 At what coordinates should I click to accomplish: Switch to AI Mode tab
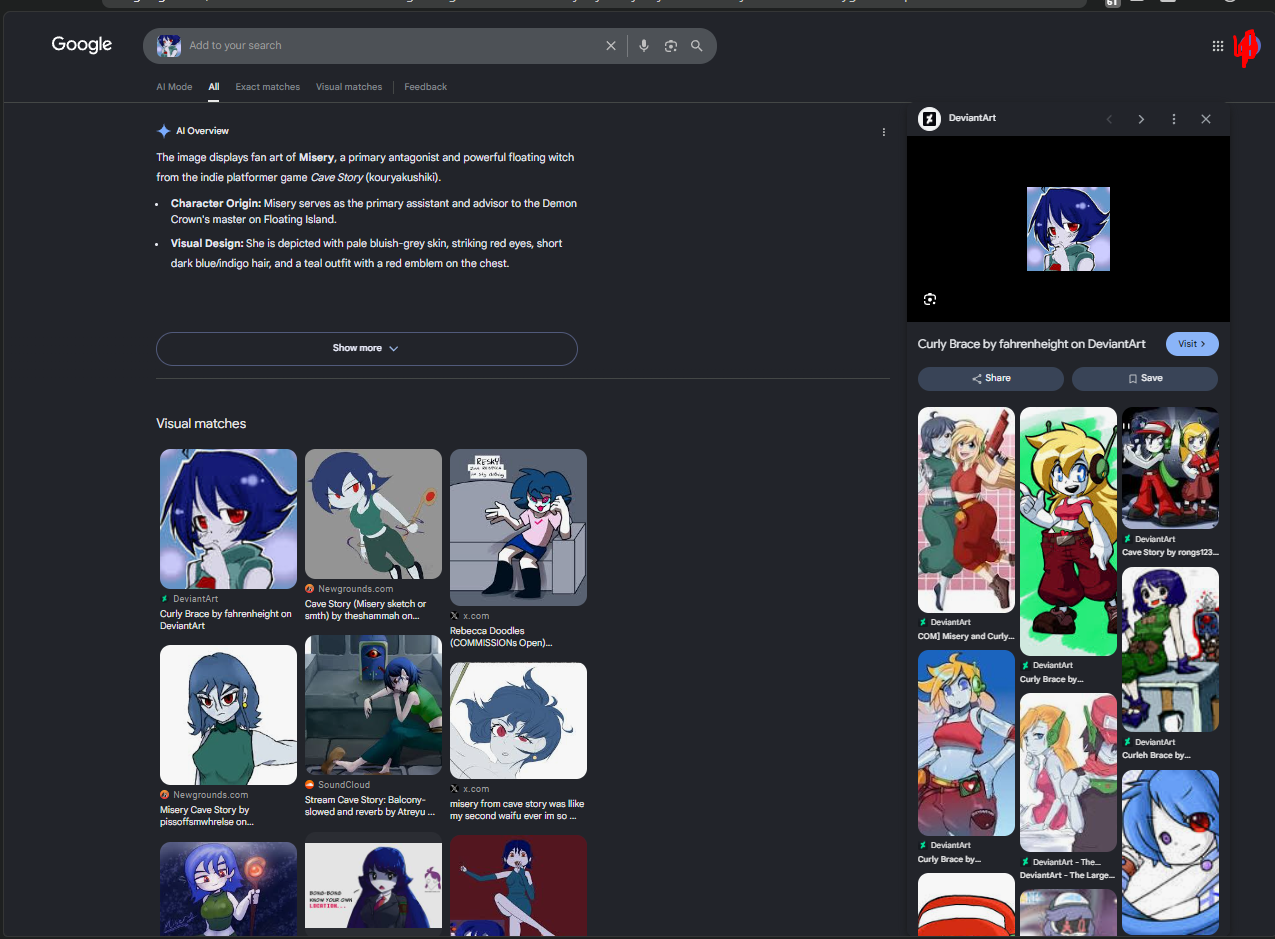click(174, 87)
